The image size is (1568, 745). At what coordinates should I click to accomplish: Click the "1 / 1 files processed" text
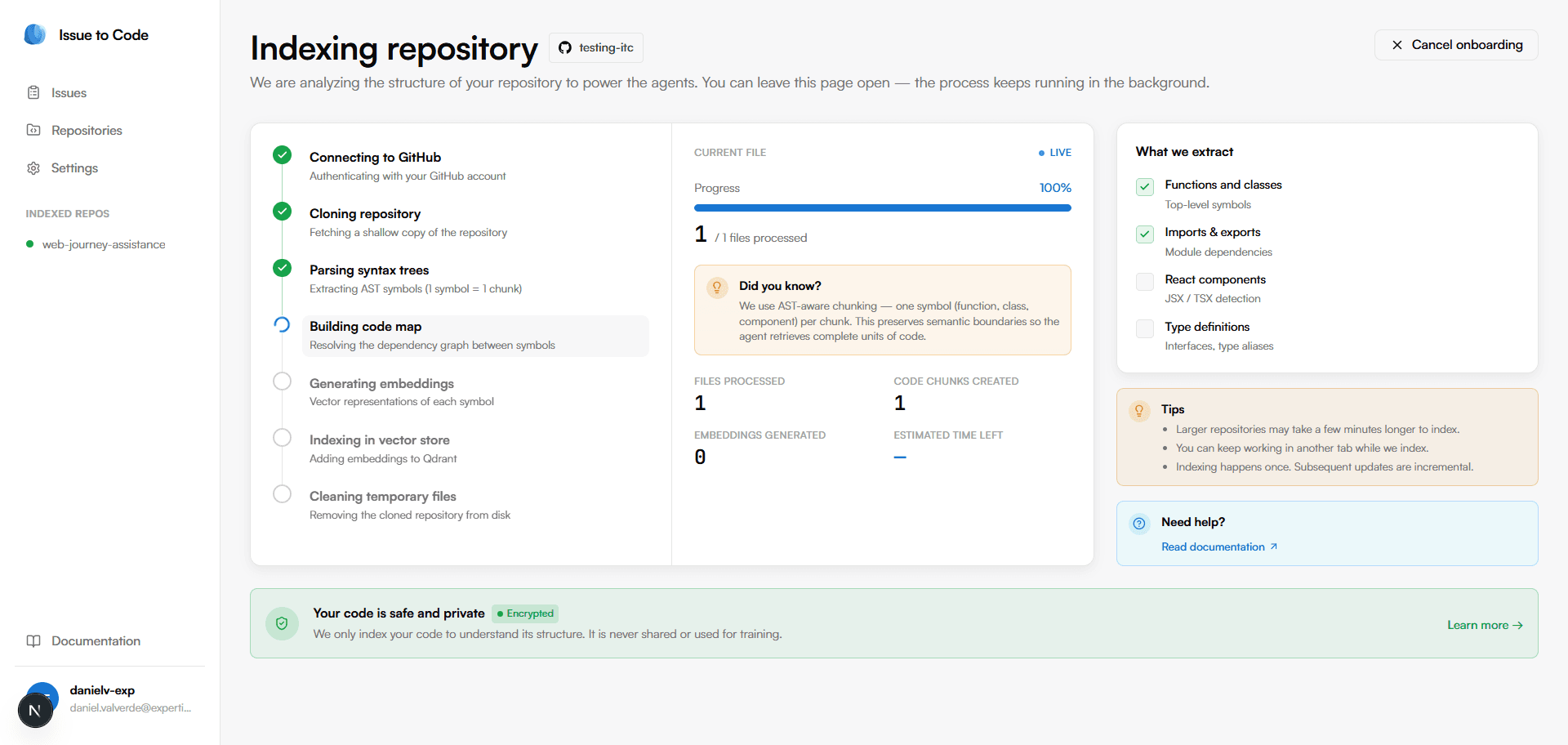(x=751, y=235)
